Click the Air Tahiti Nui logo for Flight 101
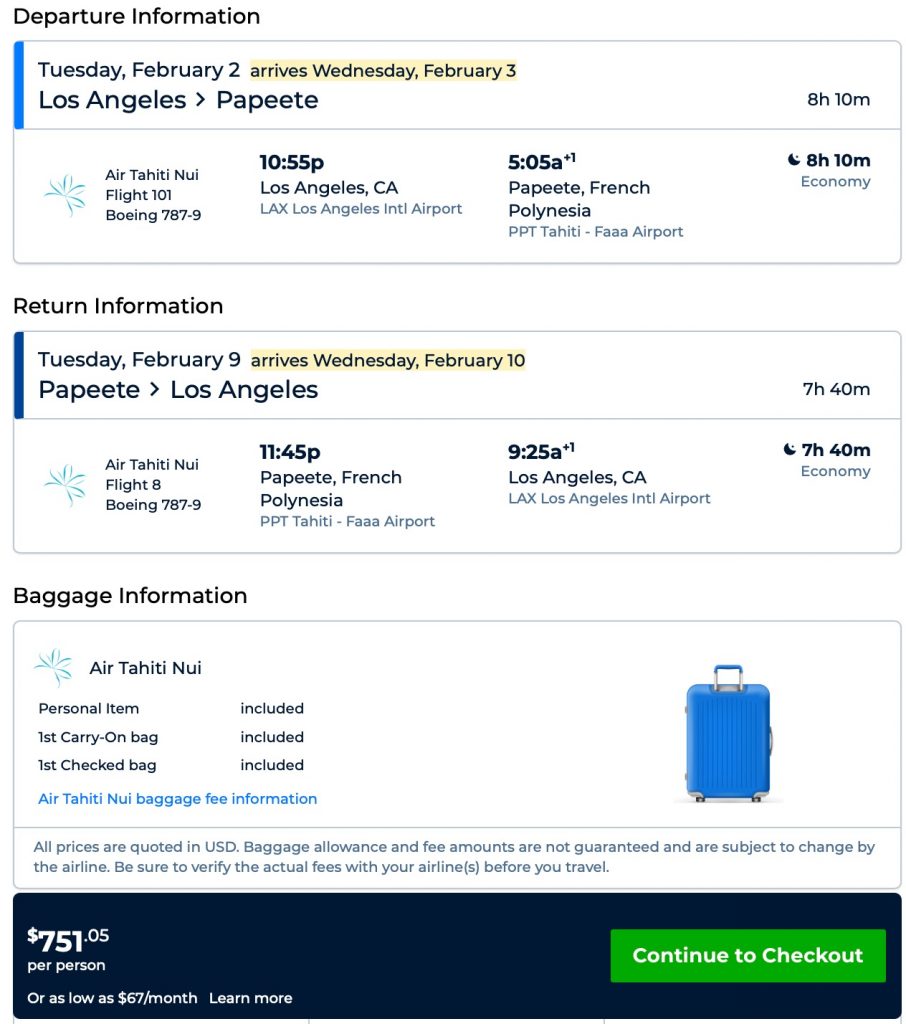 [66, 195]
